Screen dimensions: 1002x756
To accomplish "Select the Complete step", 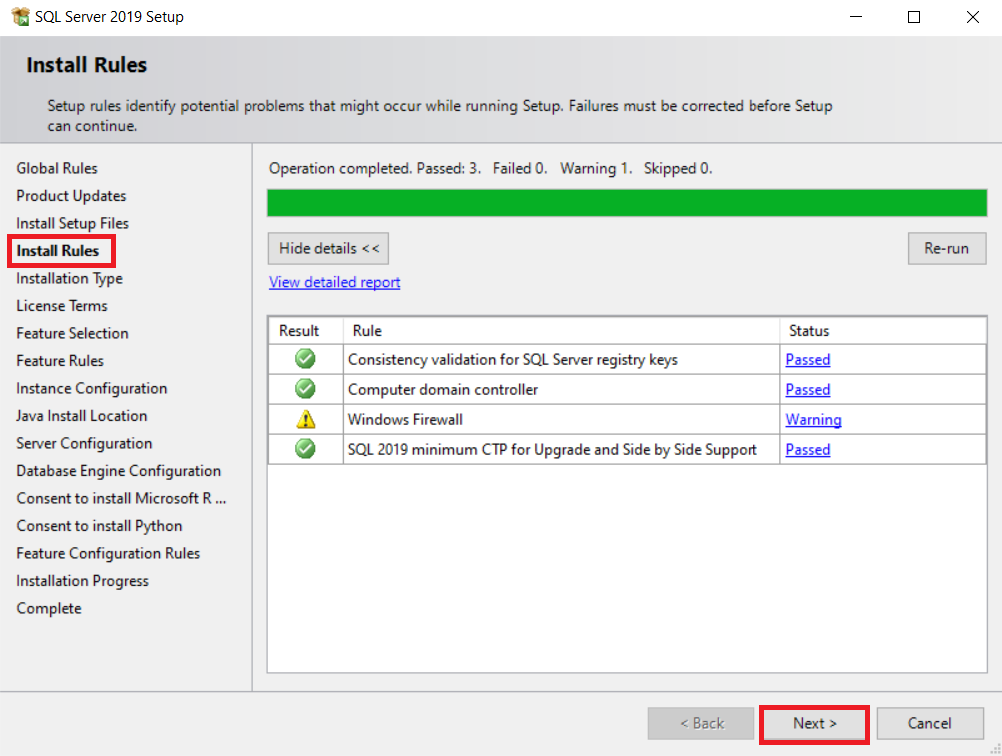I will click(x=49, y=608).
